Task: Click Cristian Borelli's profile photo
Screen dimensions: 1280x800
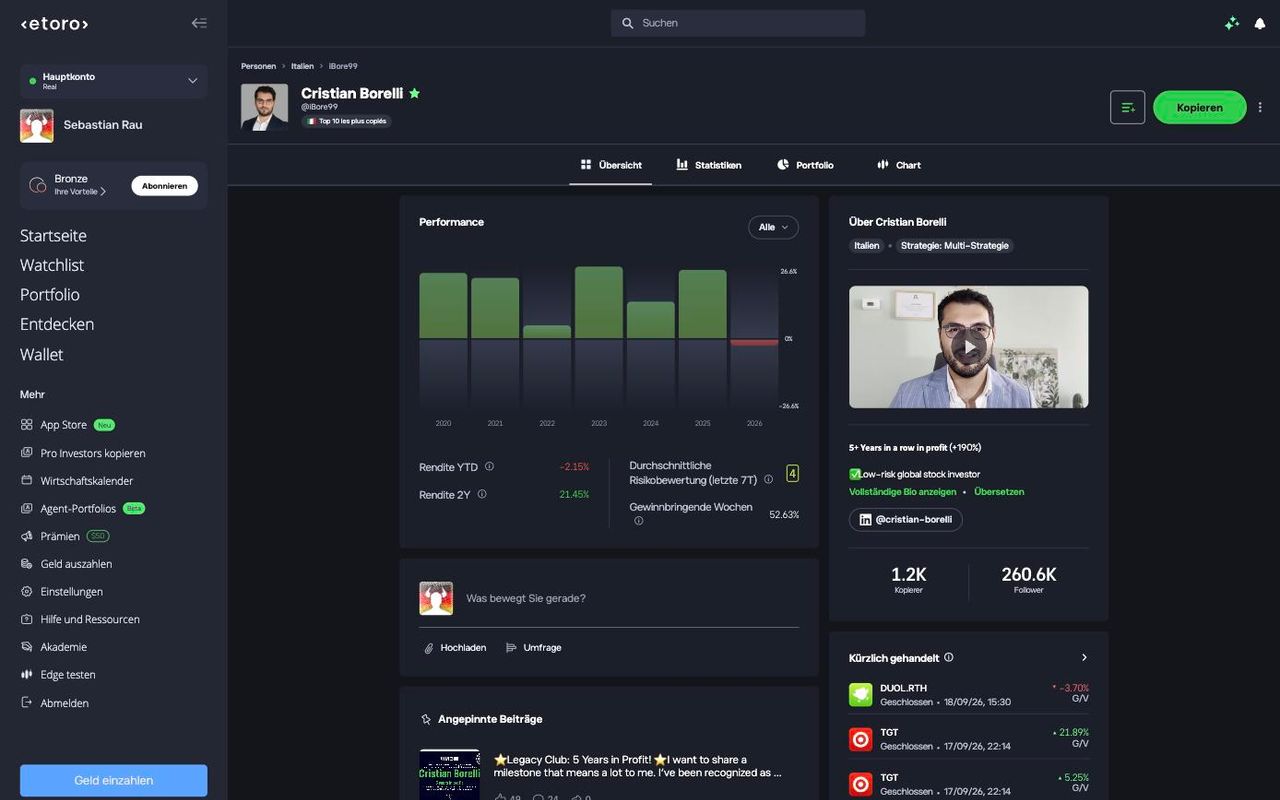Action: click(264, 107)
